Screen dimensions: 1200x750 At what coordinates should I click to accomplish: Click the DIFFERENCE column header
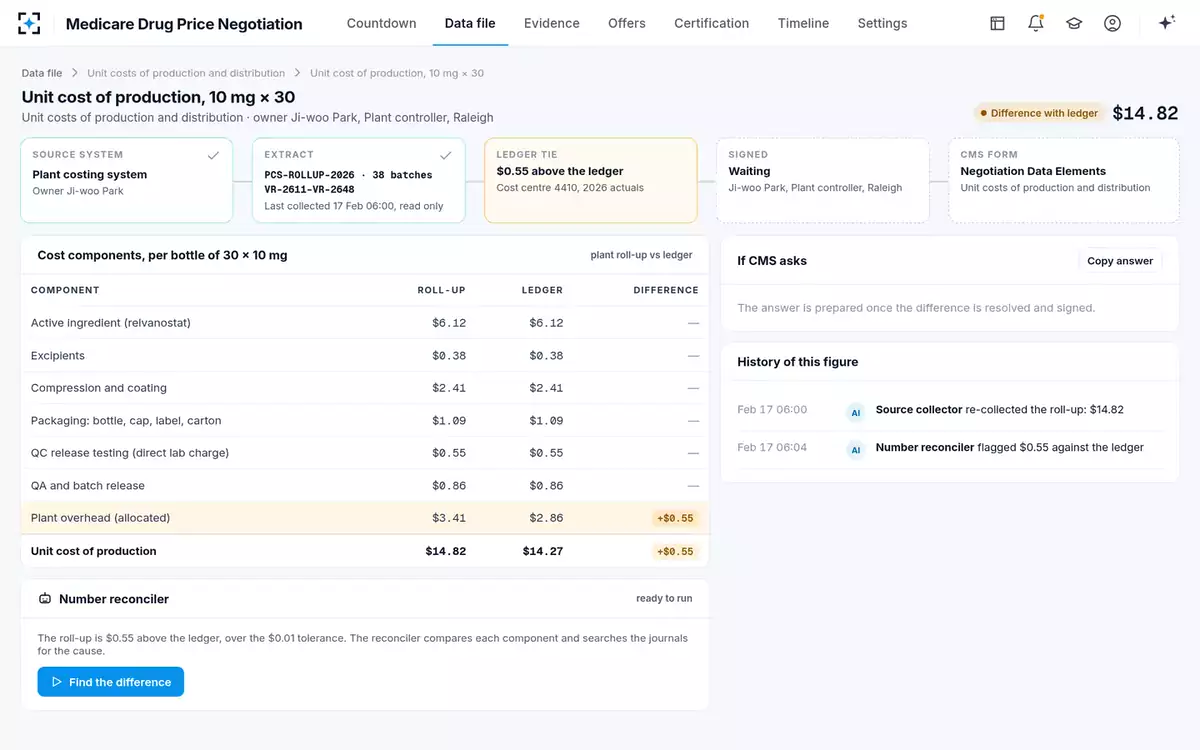666,290
